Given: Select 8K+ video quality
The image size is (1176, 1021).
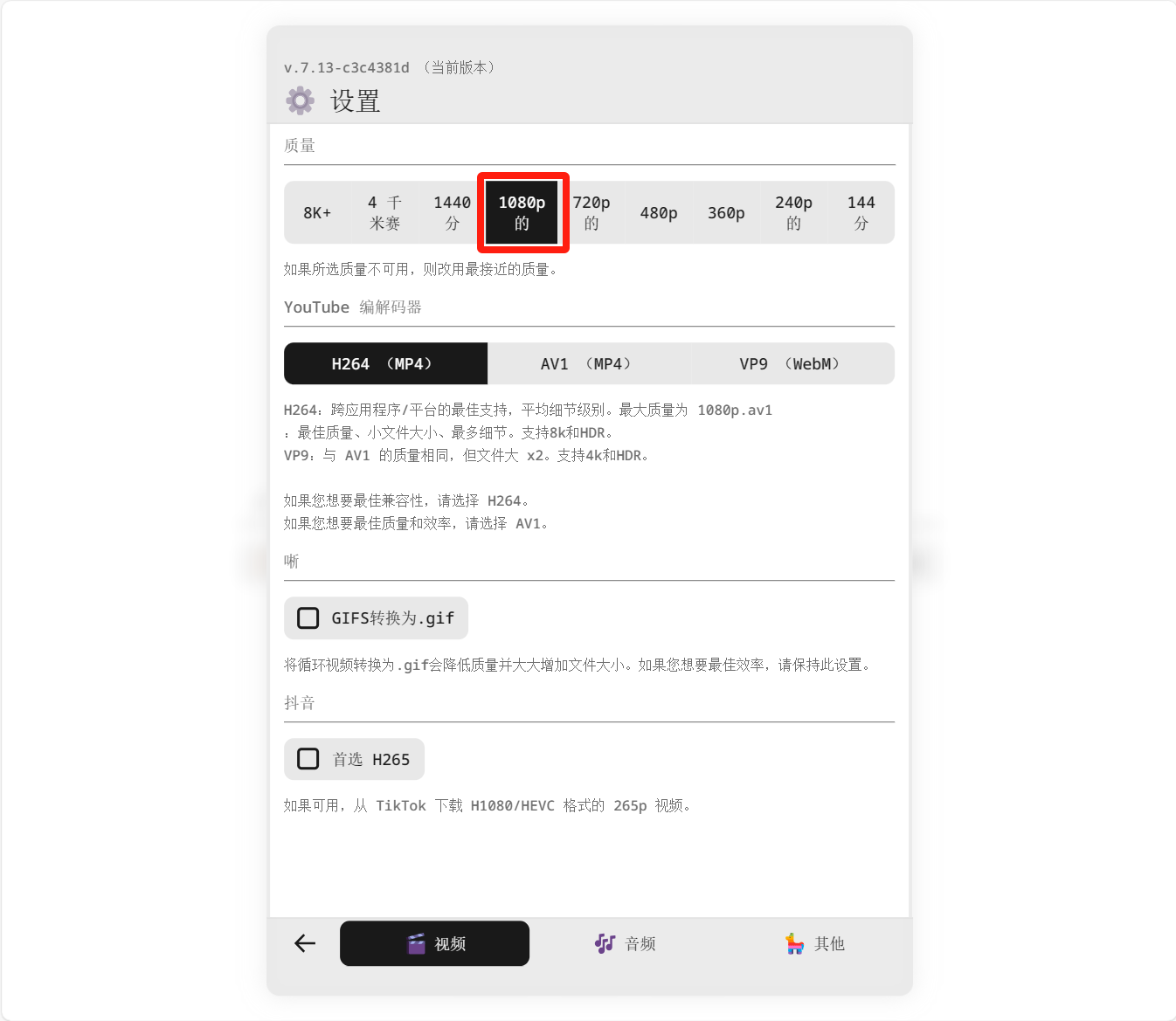Looking at the screenshot, I should click(x=317, y=212).
